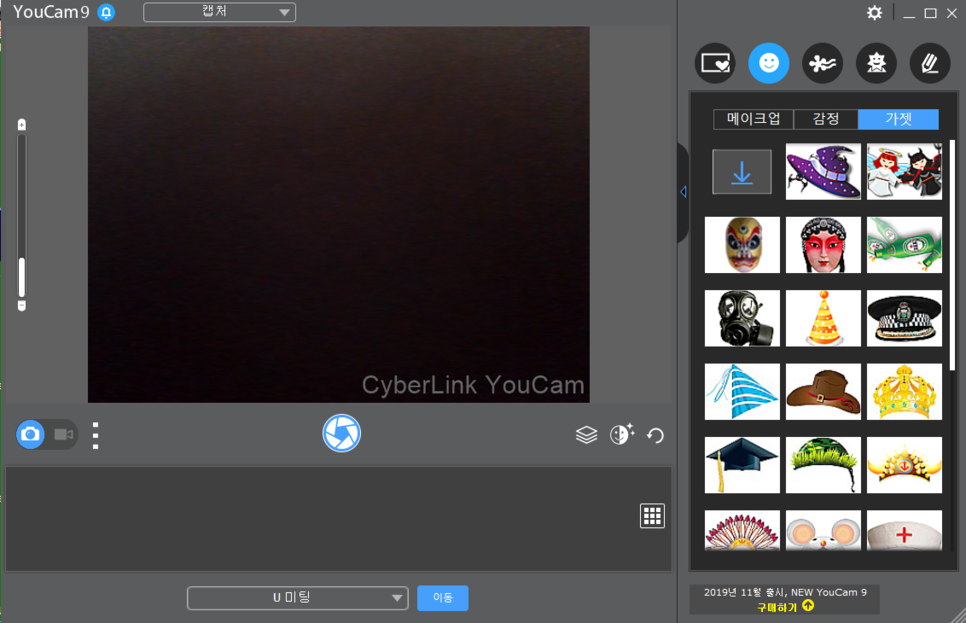
Task: Expand the 캡처 mode dropdown
Action: coord(219,12)
